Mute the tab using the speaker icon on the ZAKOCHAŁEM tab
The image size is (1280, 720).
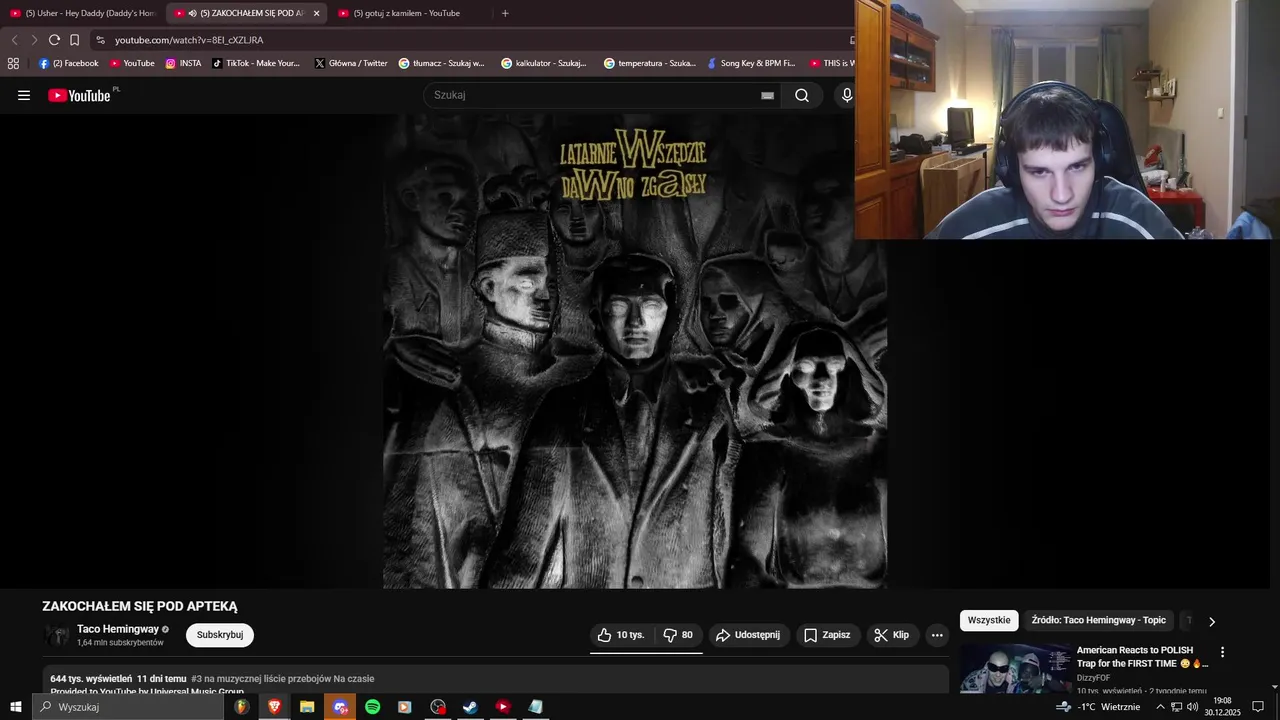click(192, 13)
